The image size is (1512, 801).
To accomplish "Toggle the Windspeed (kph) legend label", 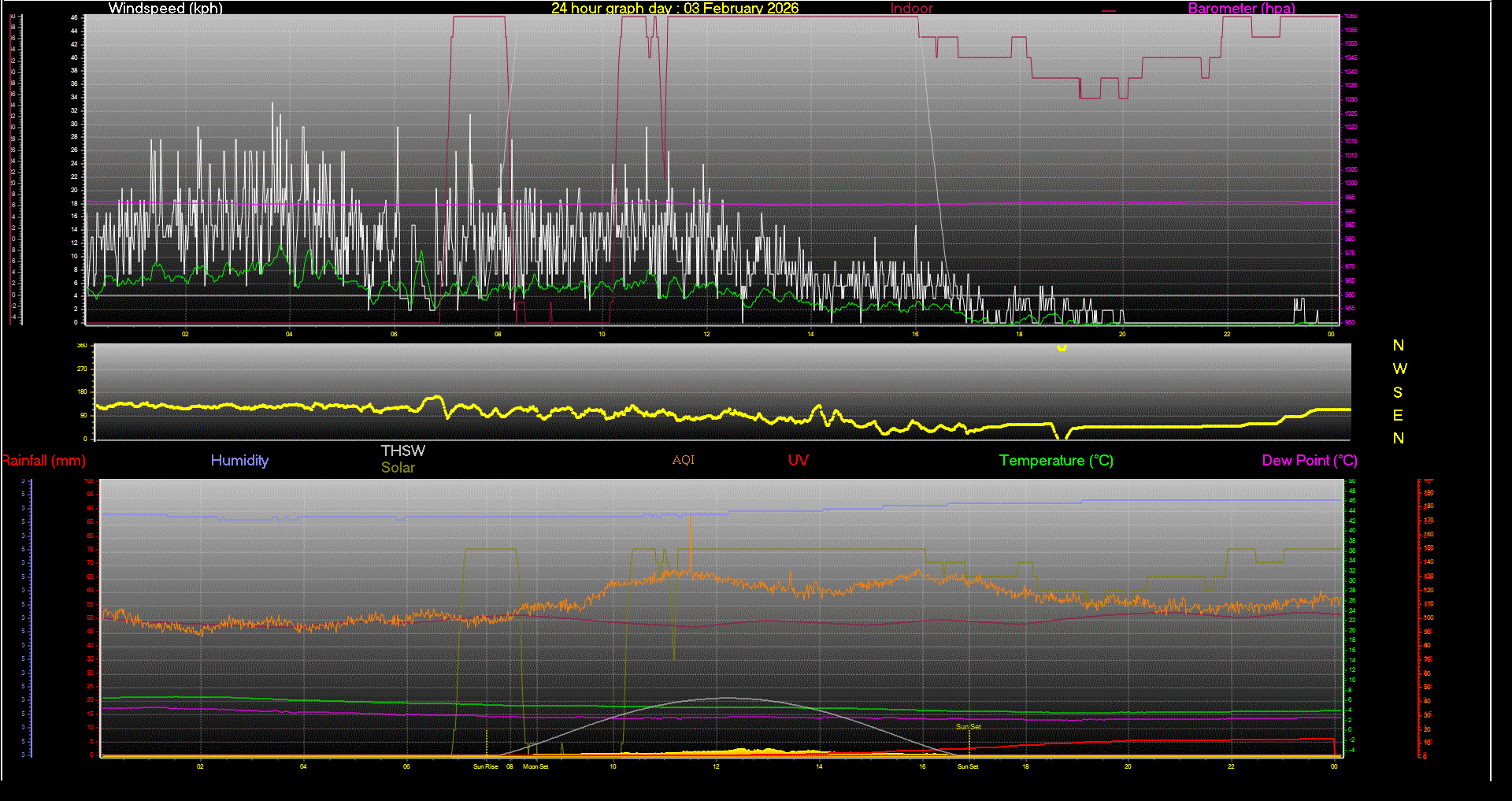I will (x=165, y=9).
